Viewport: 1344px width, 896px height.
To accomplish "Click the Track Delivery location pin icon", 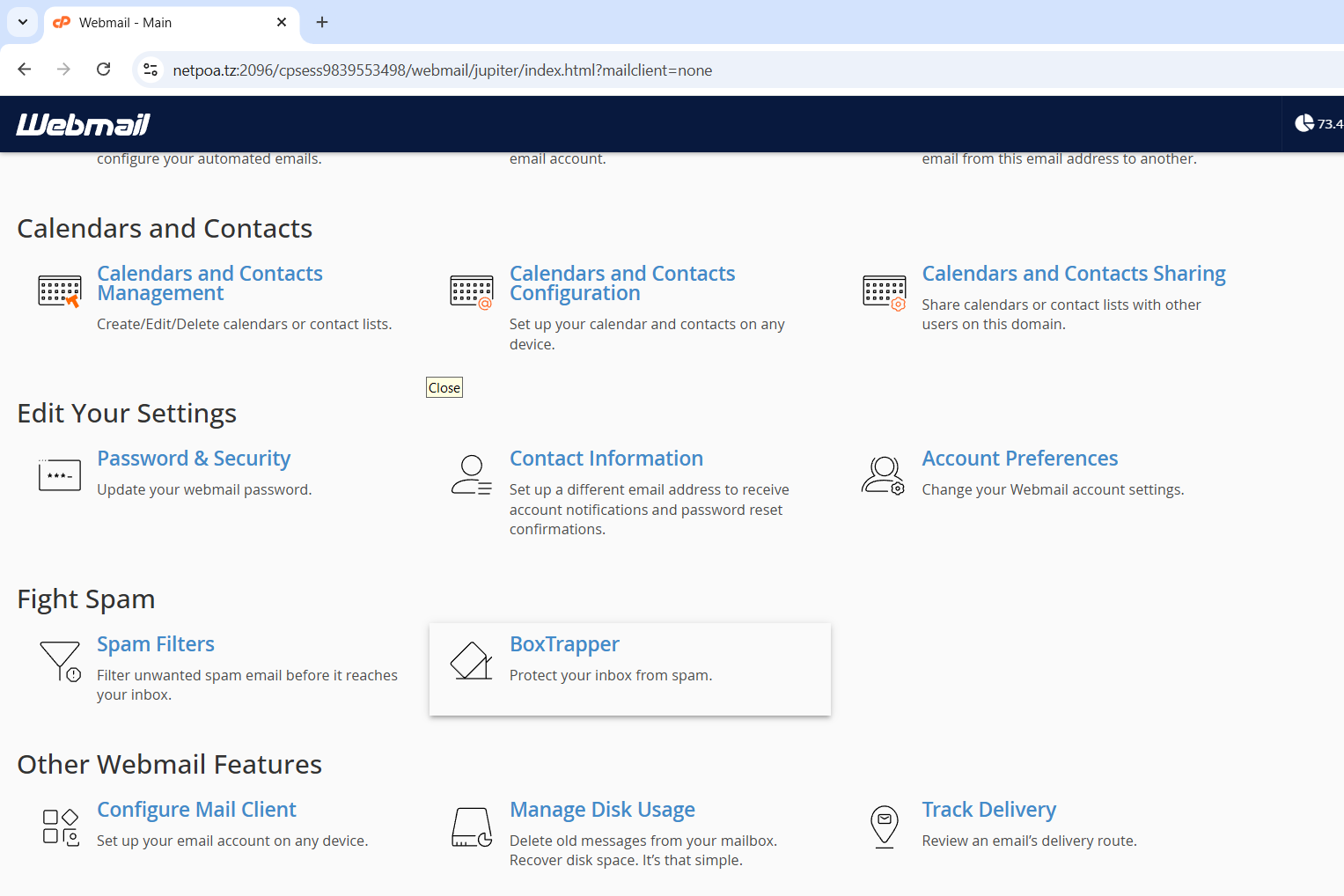I will click(x=884, y=827).
